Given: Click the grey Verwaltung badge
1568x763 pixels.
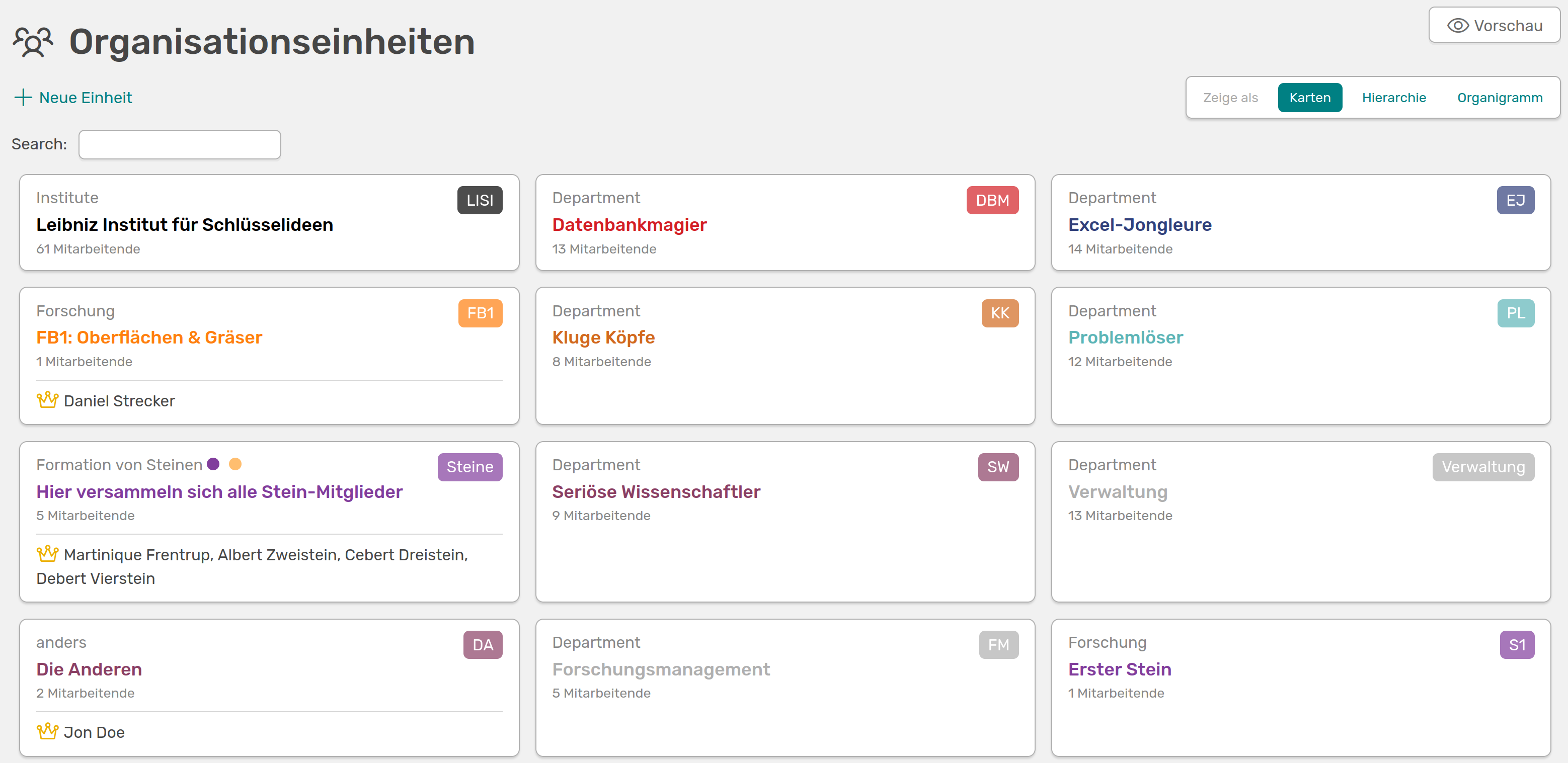Looking at the screenshot, I should tap(1483, 467).
